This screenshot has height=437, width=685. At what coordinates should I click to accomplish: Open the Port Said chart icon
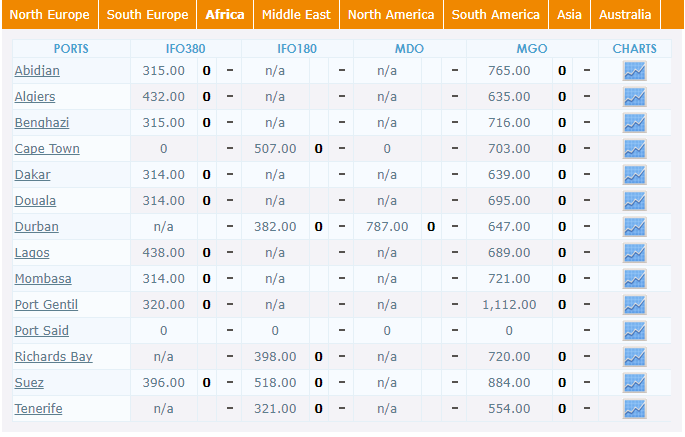(x=634, y=331)
